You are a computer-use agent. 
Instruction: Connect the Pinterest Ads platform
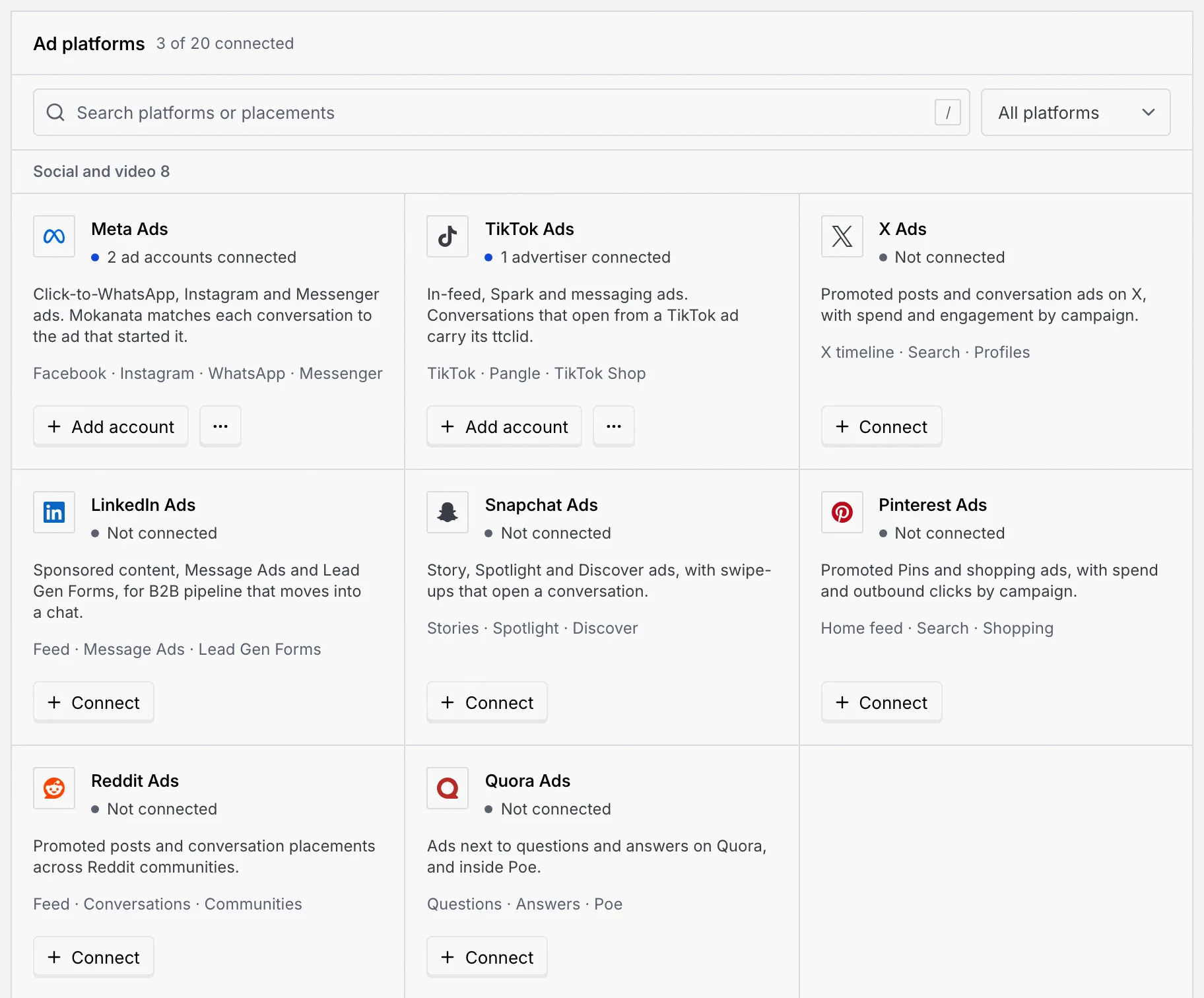point(881,702)
